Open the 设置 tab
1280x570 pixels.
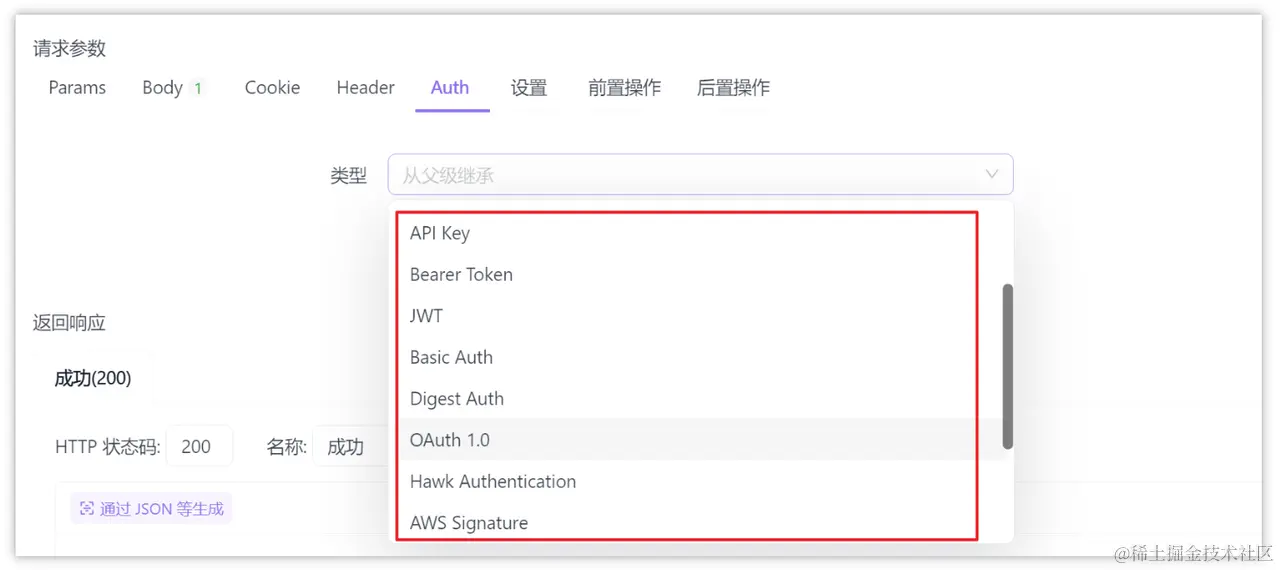[529, 88]
